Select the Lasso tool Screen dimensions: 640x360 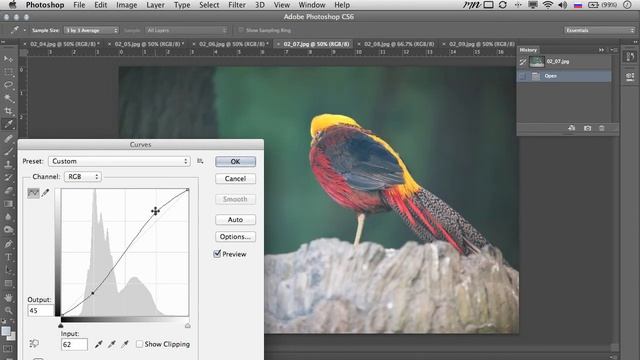coord(8,85)
